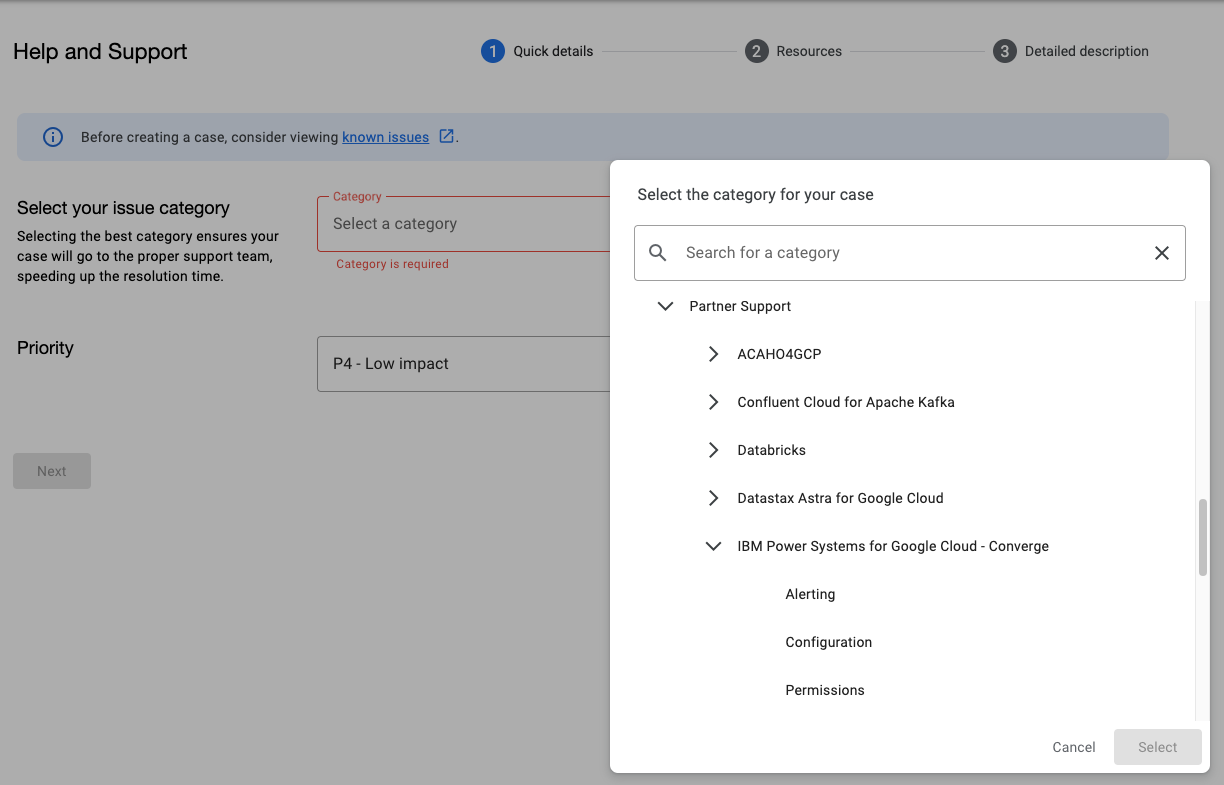Image resolution: width=1224 pixels, height=785 pixels.
Task: Click the category list scrollbar
Action: [1202, 537]
